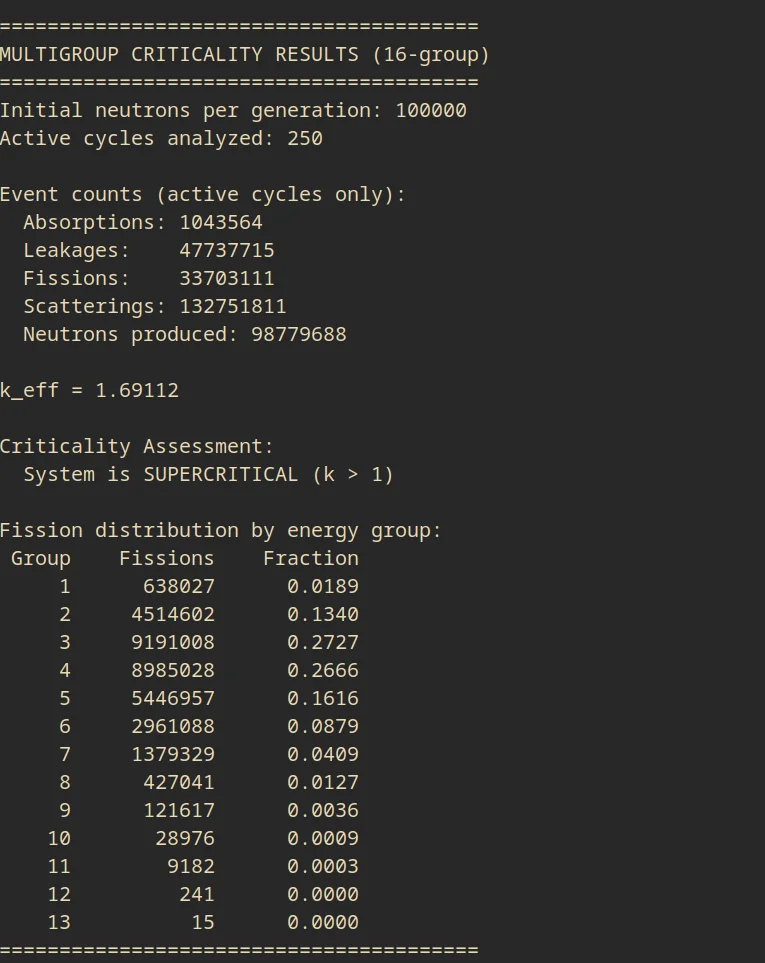Image resolution: width=765 pixels, height=963 pixels.
Task: Click the group 7 fissions value 1379329
Action: [x=173, y=755]
